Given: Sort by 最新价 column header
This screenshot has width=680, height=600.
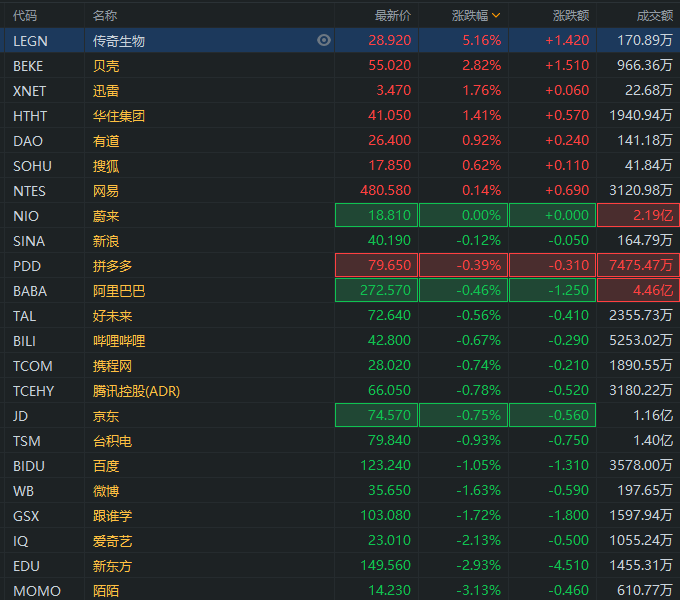Looking at the screenshot, I should pos(393,16).
